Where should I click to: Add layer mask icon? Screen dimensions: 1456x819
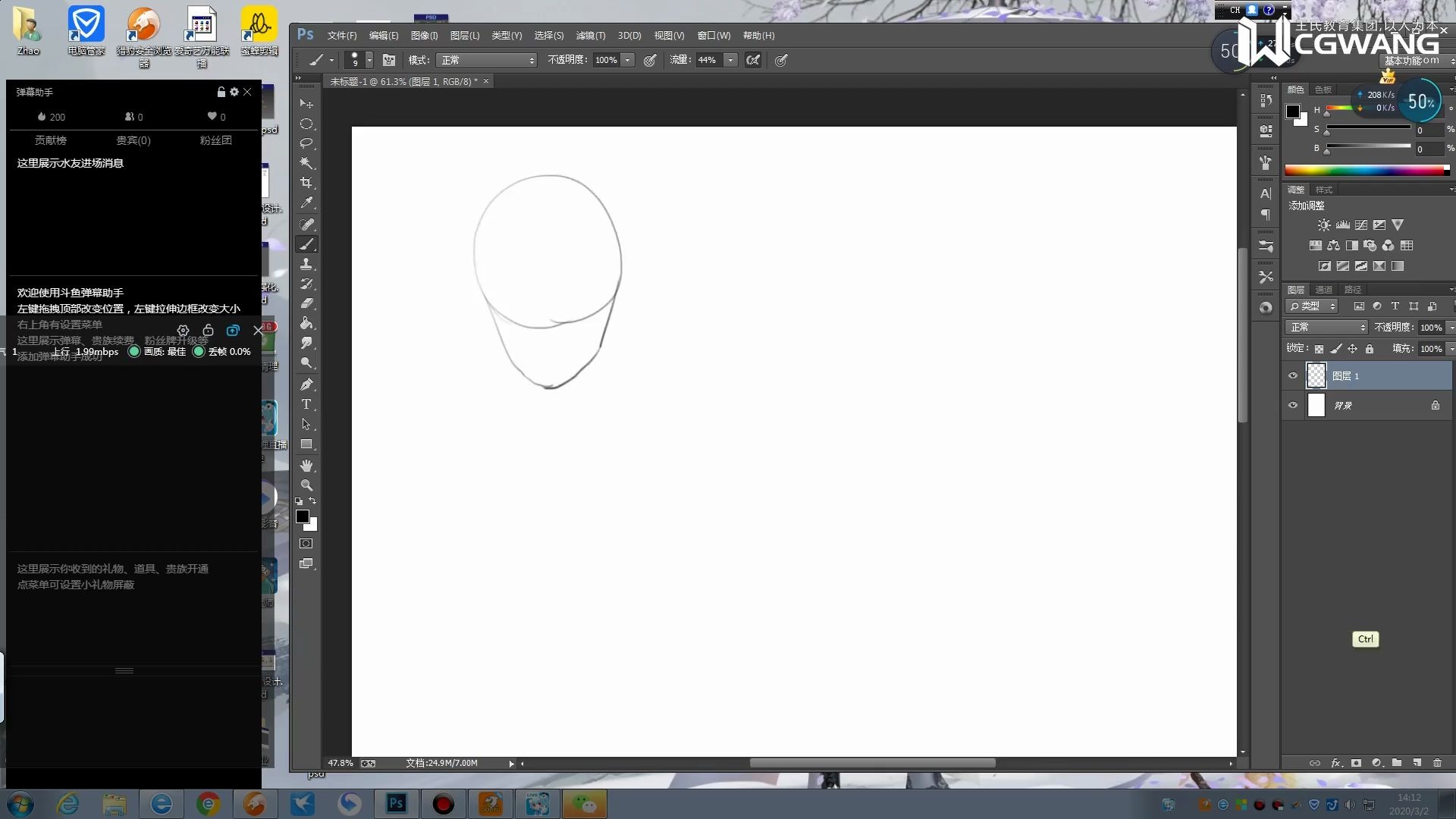pyautogui.click(x=1356, y=763)
